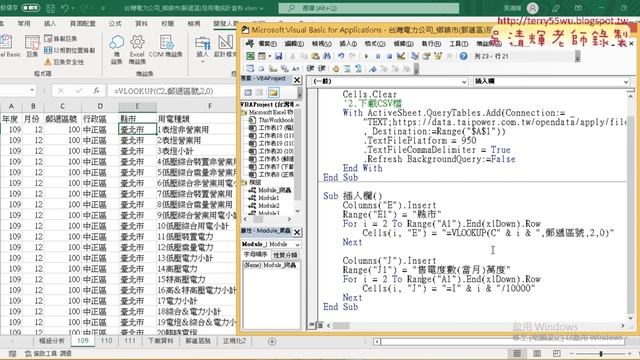Image resolution: width=640 pixels, height=360 pixels.
Task: Select Module1 in project tree
Action: 269,198
